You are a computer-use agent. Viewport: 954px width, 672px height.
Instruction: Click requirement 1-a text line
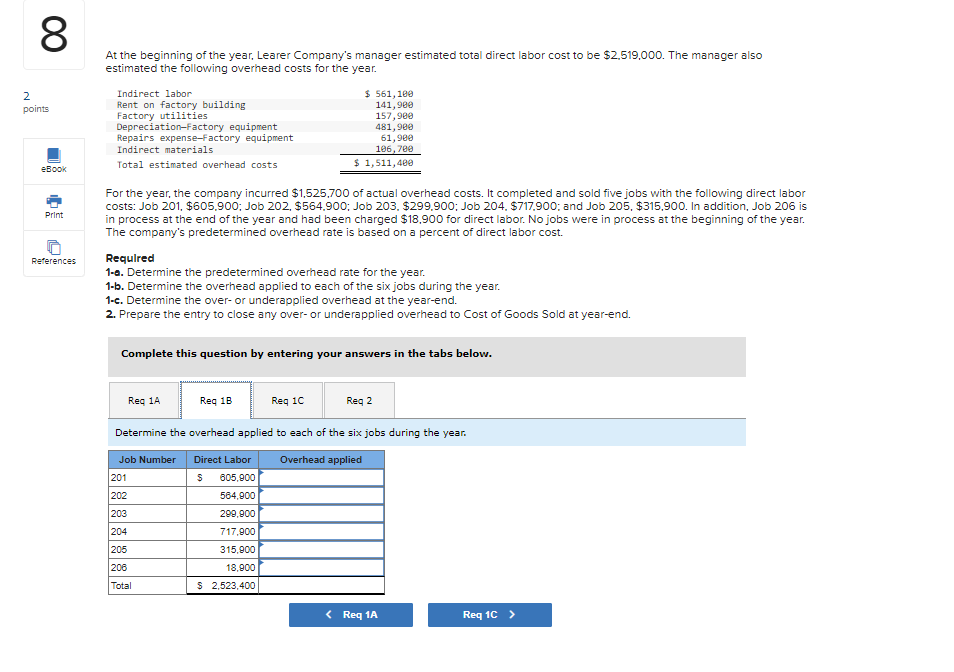tap(265, 272)
